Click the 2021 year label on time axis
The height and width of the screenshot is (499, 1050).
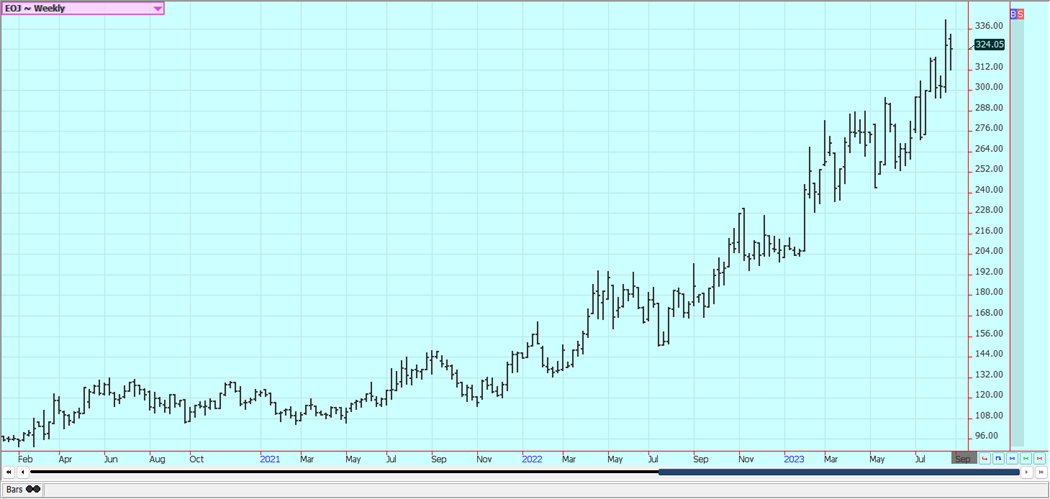tap(270, 459)
